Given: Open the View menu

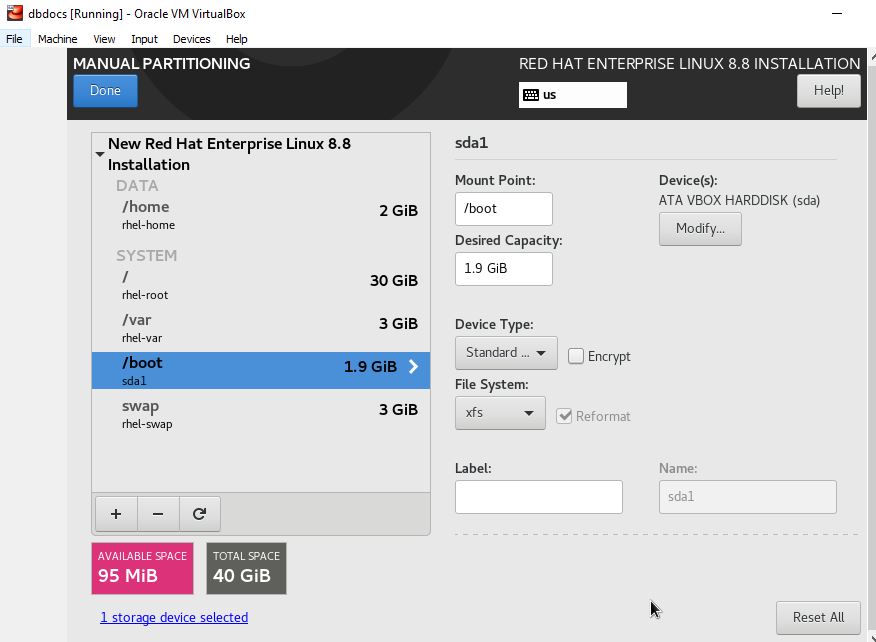Looking at the screenshot, I should tap(104, 39).
